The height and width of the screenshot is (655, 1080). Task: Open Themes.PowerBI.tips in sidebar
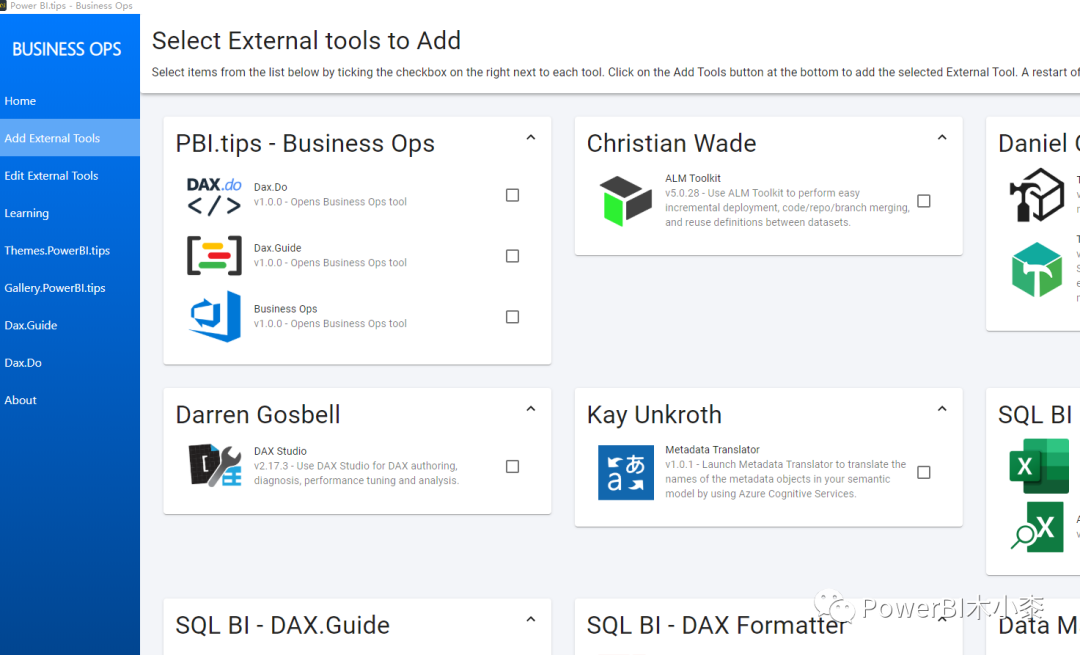tap(70, 250)
